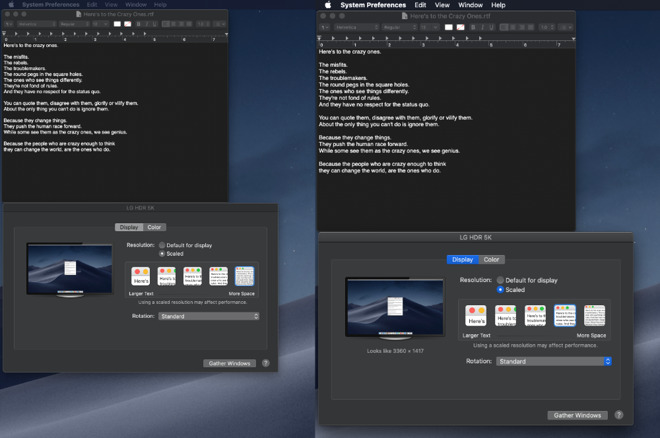
Task: Select Scaled radio in smaller dimmed window
Action: (162, 254)
